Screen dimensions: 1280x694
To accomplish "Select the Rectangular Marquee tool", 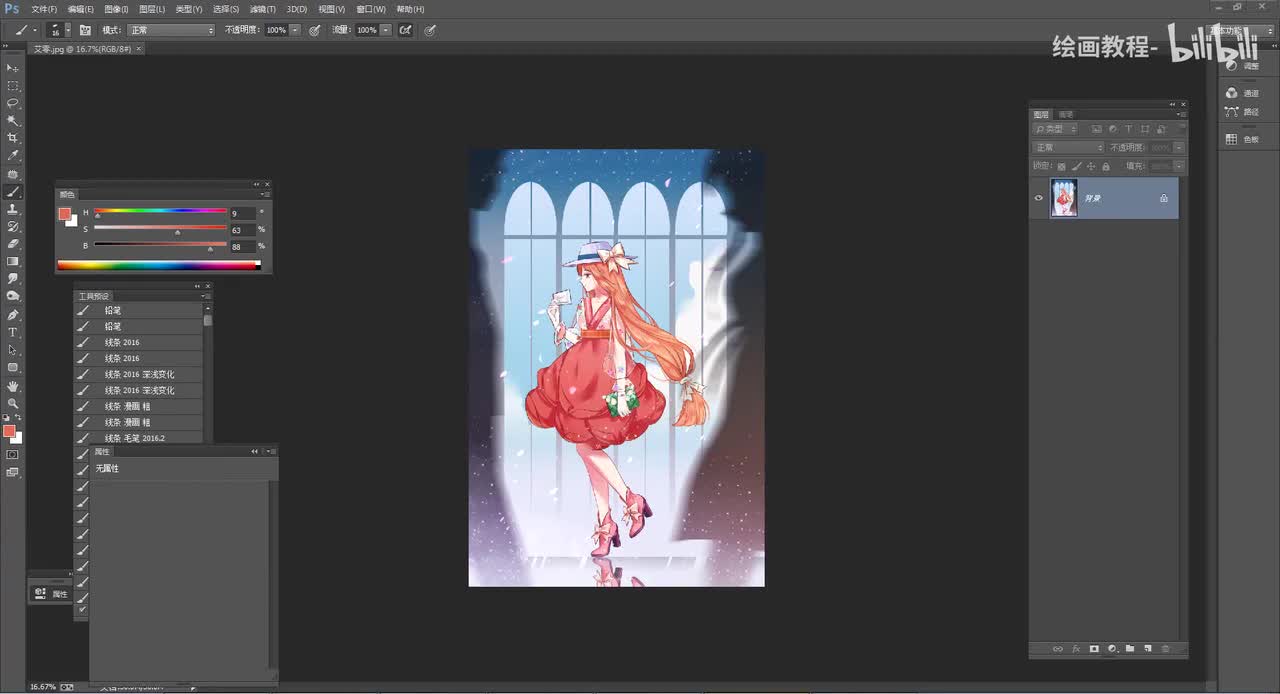I will point(13,86).
